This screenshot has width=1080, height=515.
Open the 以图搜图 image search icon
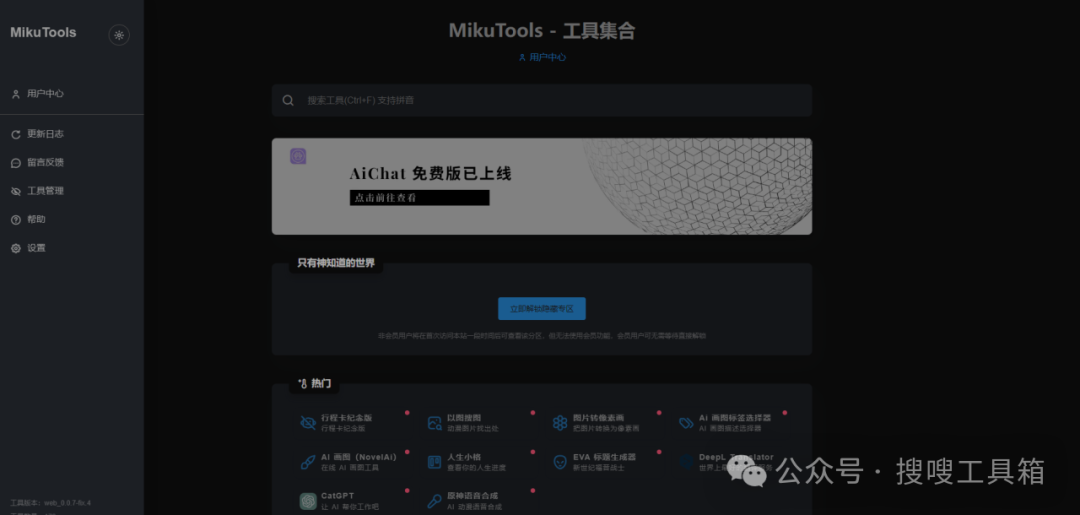434,423
